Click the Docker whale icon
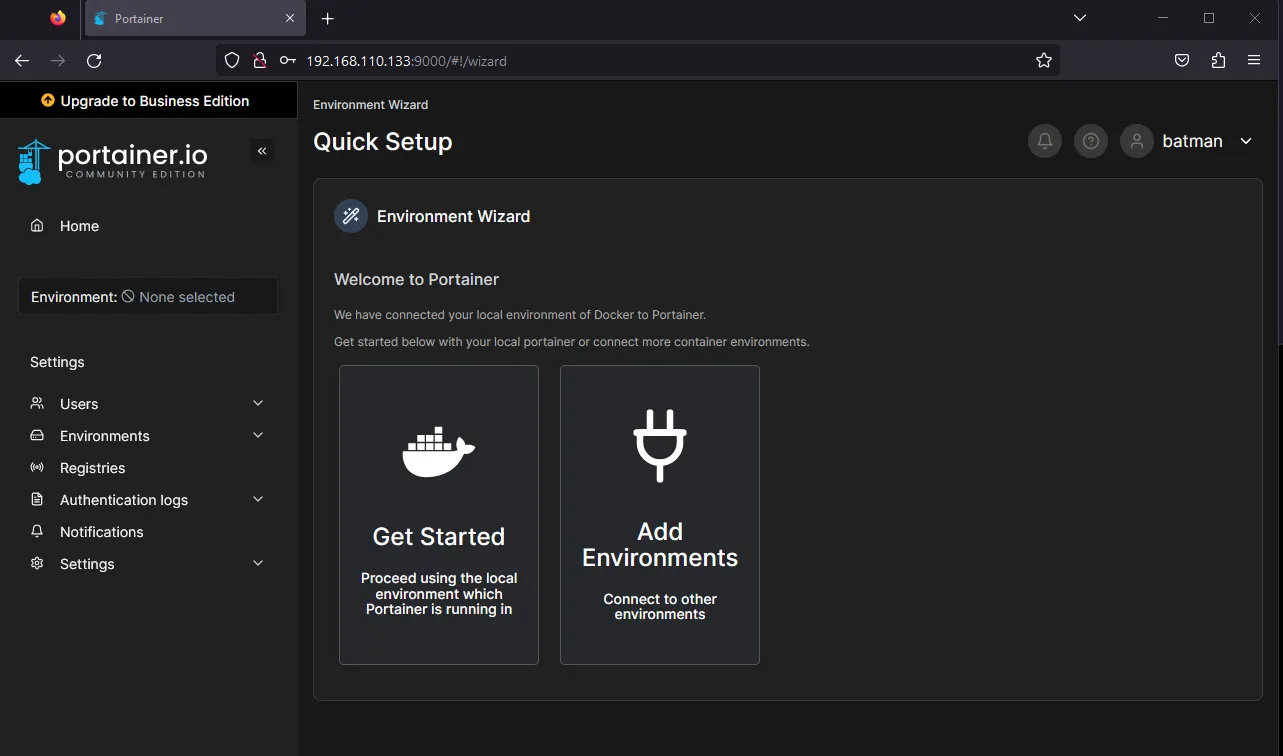The width and height of the screenshot is (1283, 756). pyautogui.click(x=438, y=453)
